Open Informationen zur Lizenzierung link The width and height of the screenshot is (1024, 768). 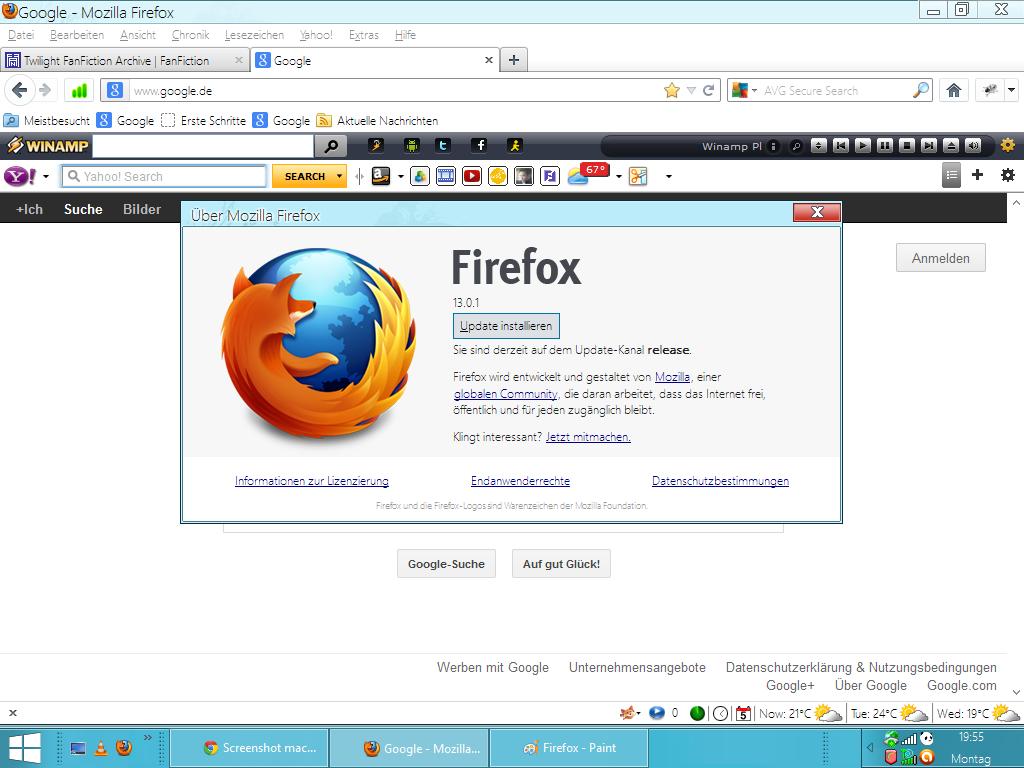312,481
